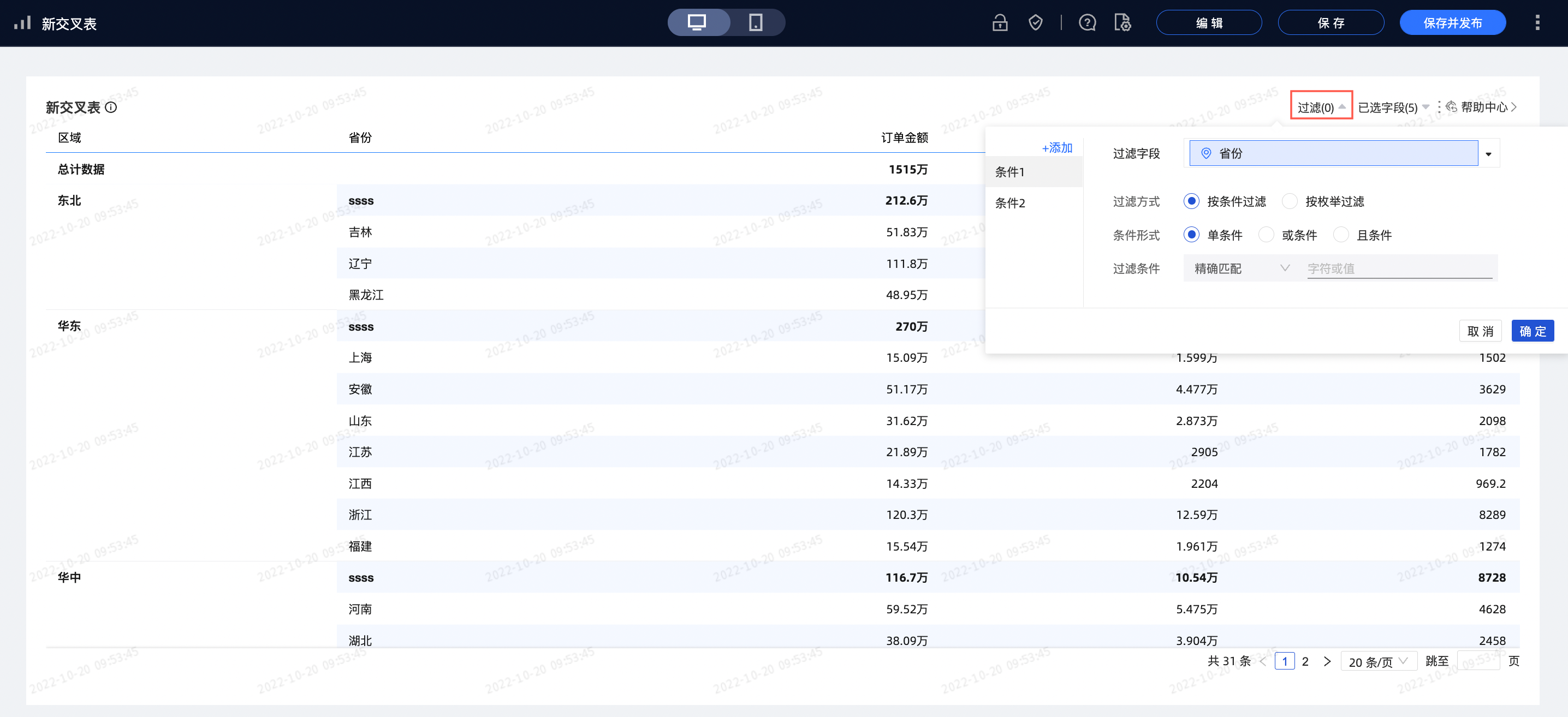Select 或条件 radio option
Viewport: 1568px width, 717px height.
[x=1266, y=235]
